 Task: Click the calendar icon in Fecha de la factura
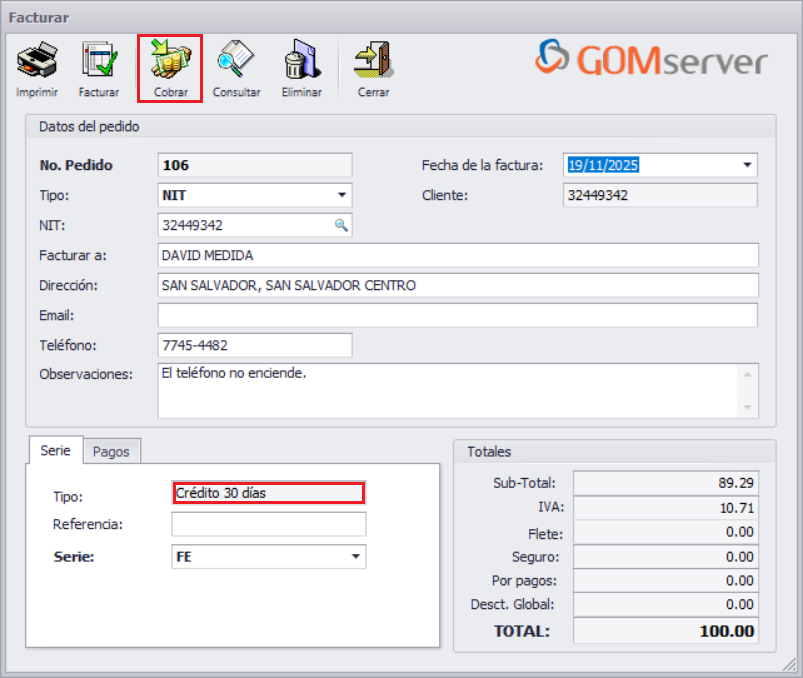746,165
